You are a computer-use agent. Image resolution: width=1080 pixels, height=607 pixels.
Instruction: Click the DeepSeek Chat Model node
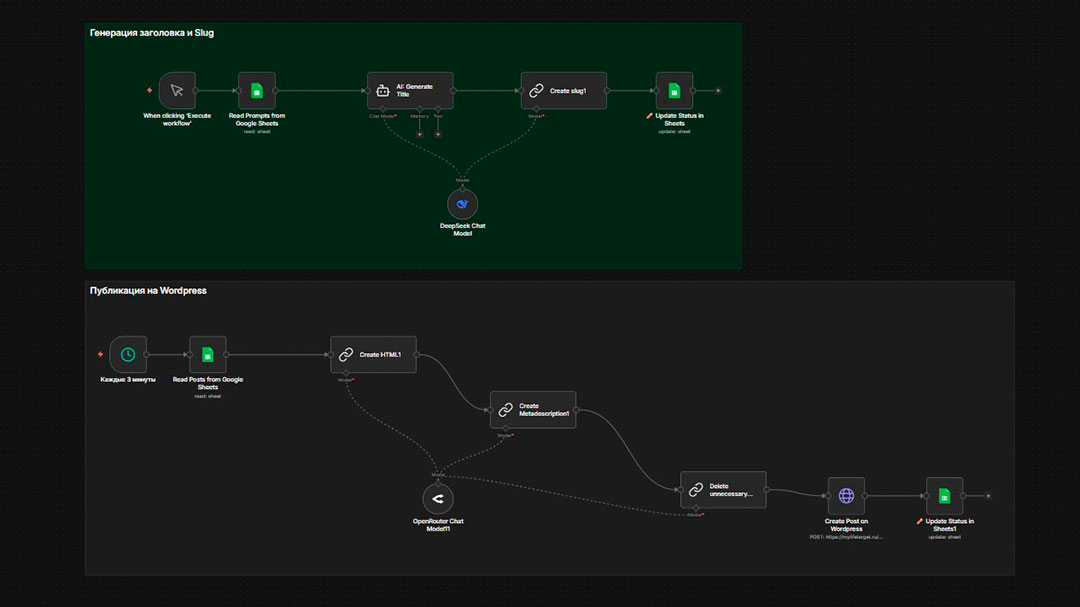462,203
